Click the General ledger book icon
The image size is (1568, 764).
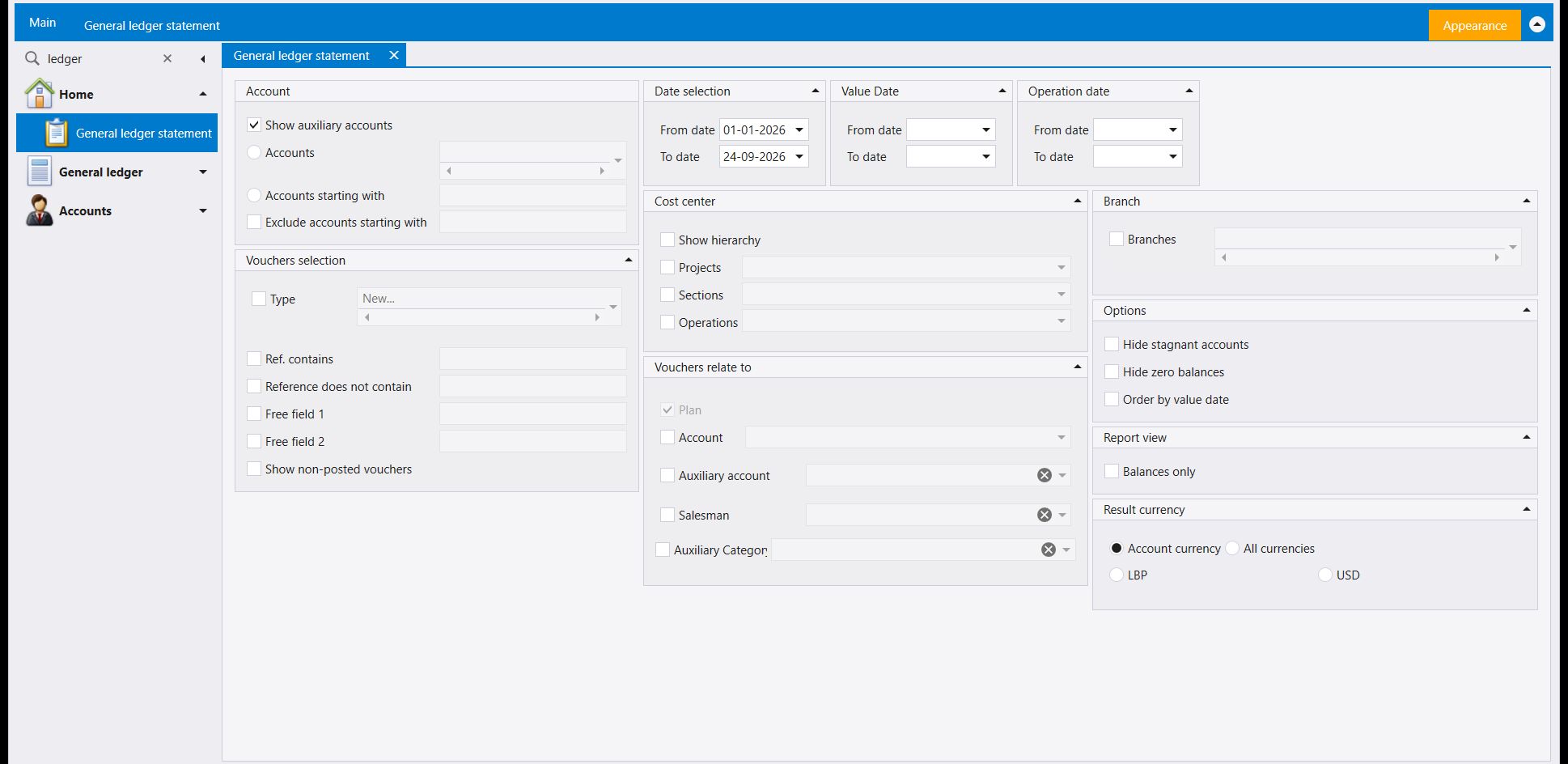tap(40, 172)
